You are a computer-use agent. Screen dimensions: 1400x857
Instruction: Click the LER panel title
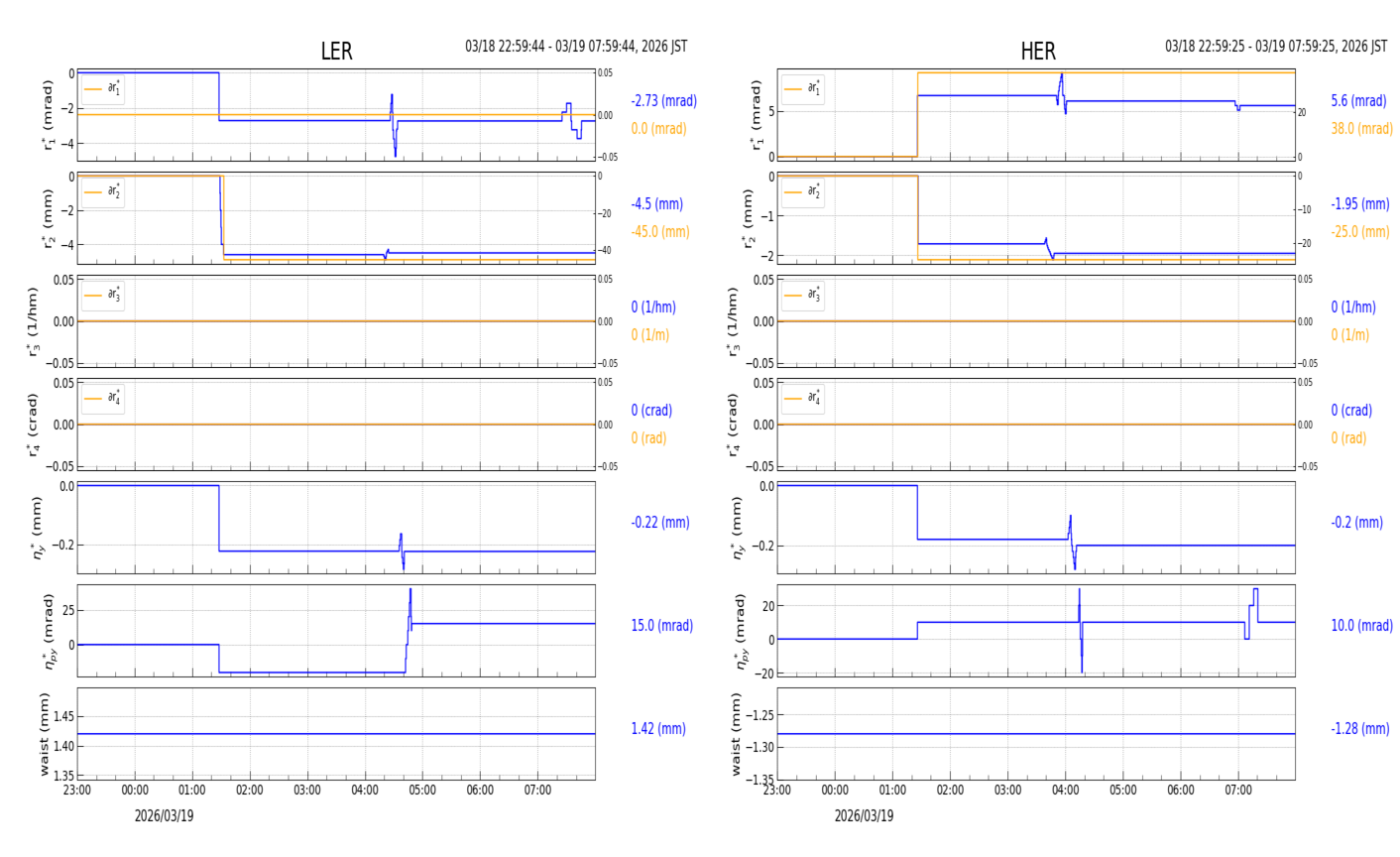click(336, 52)
